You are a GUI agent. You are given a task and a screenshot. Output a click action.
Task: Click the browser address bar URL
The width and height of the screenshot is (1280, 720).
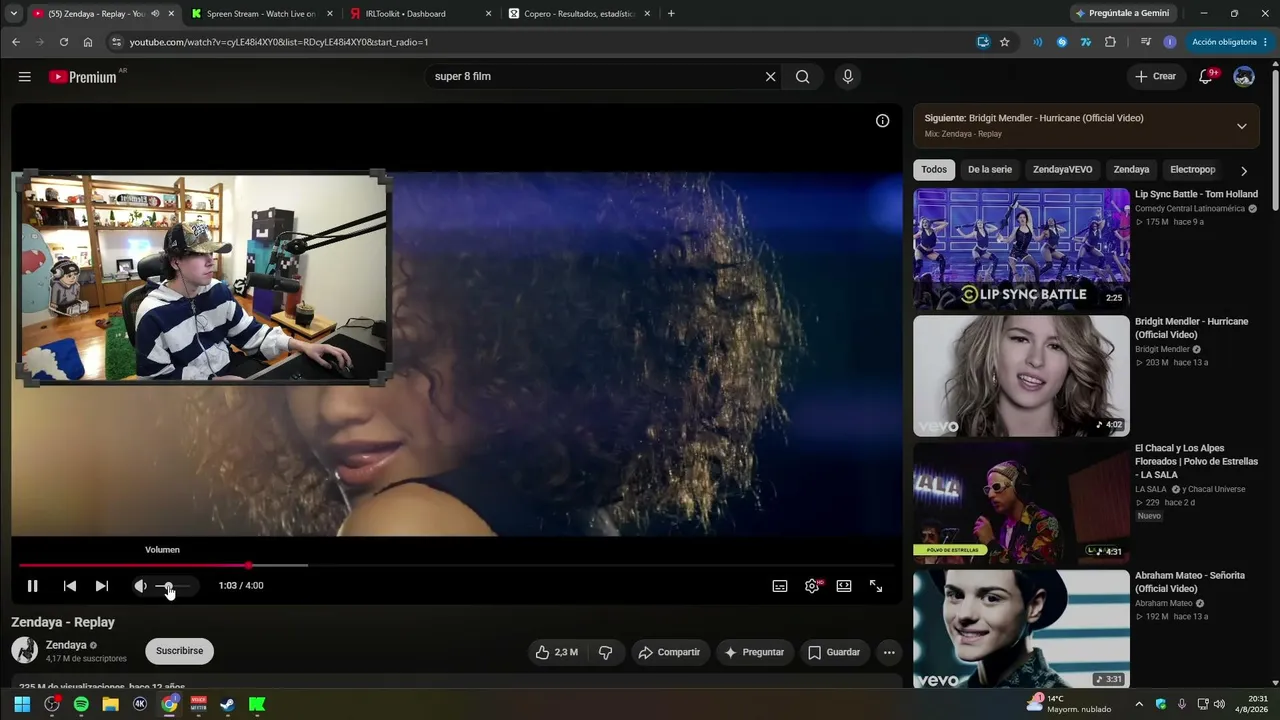(x=279, y=42)
